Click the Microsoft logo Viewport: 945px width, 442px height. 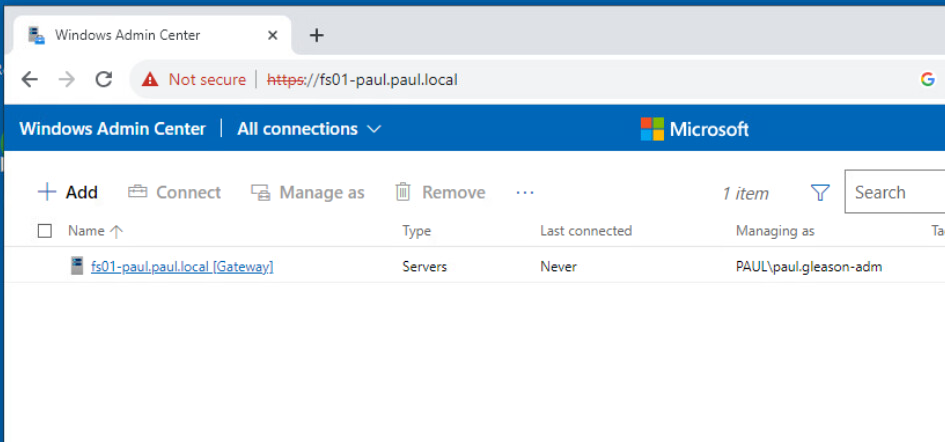point(653,129)
